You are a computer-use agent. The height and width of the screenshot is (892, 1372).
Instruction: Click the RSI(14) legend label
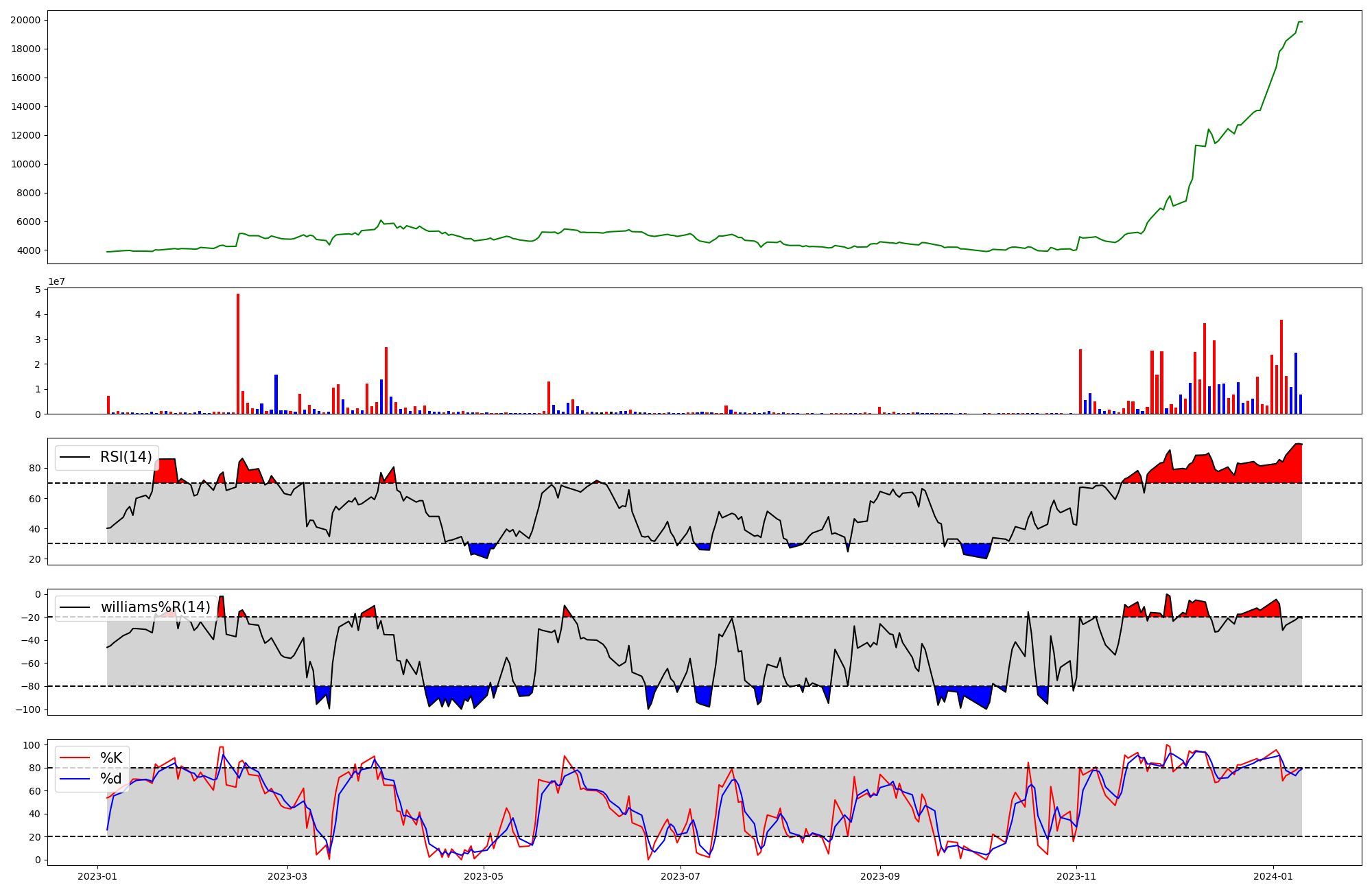126,457
